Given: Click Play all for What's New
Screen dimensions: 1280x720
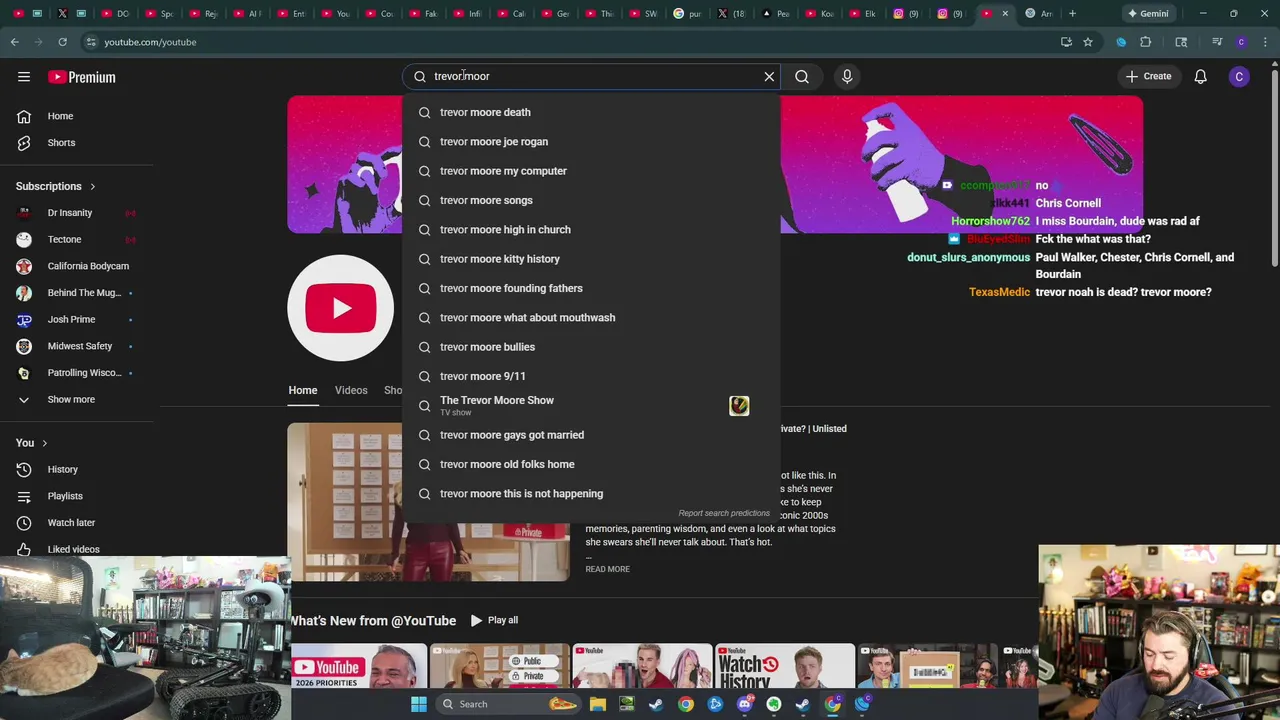Looking at the screenshot, I should tap(494, 620).
